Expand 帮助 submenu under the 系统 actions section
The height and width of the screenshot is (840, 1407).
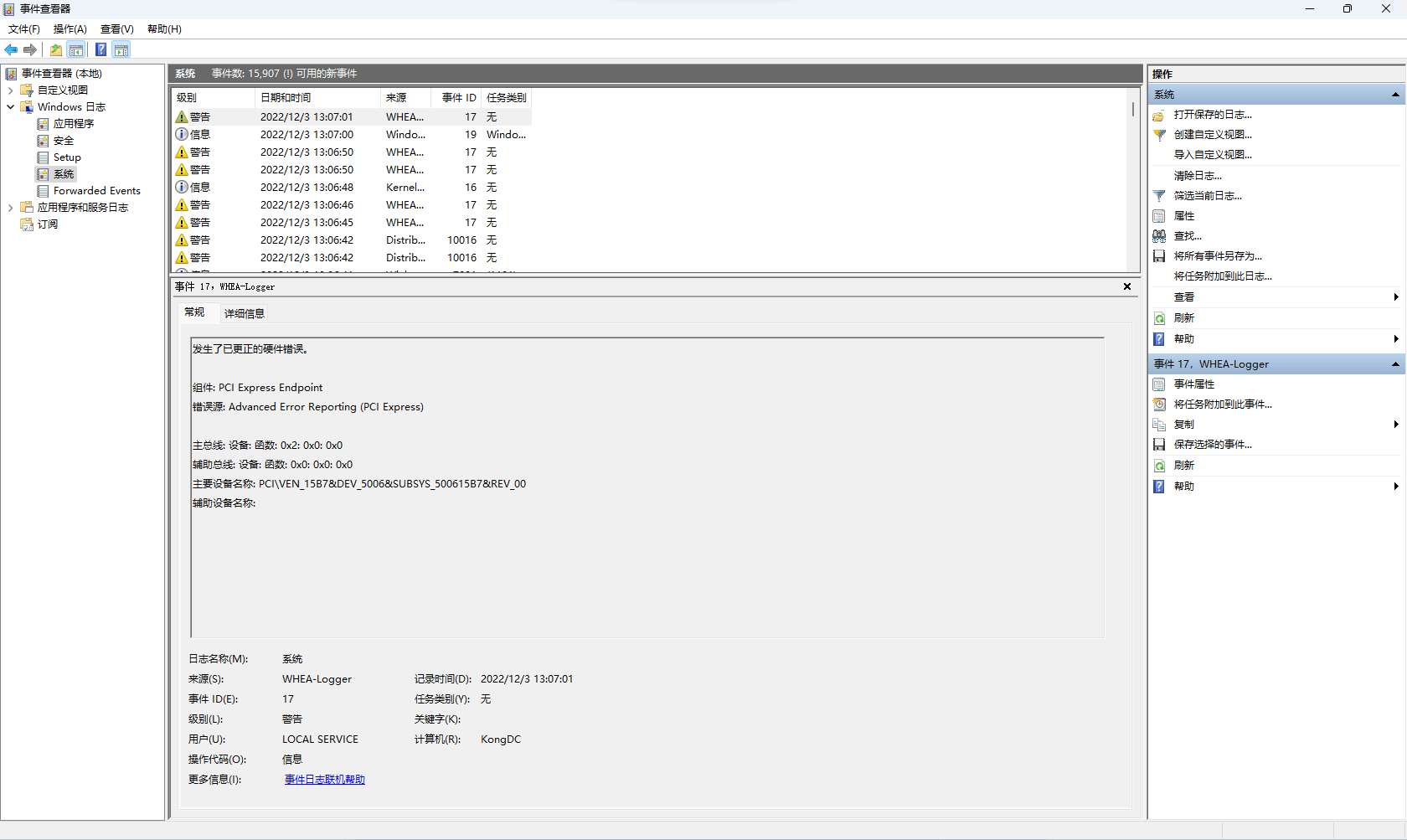[x=1396, y=339]
